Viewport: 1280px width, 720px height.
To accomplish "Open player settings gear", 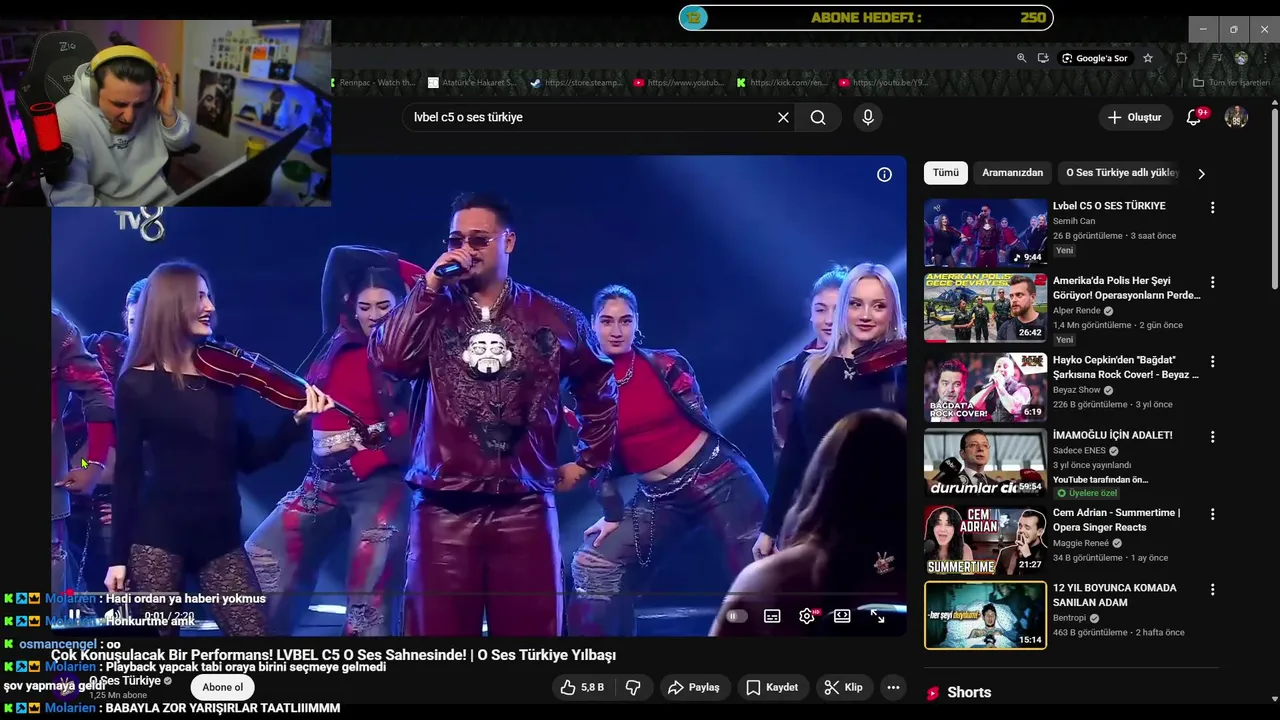I will (x=807, y=616).
